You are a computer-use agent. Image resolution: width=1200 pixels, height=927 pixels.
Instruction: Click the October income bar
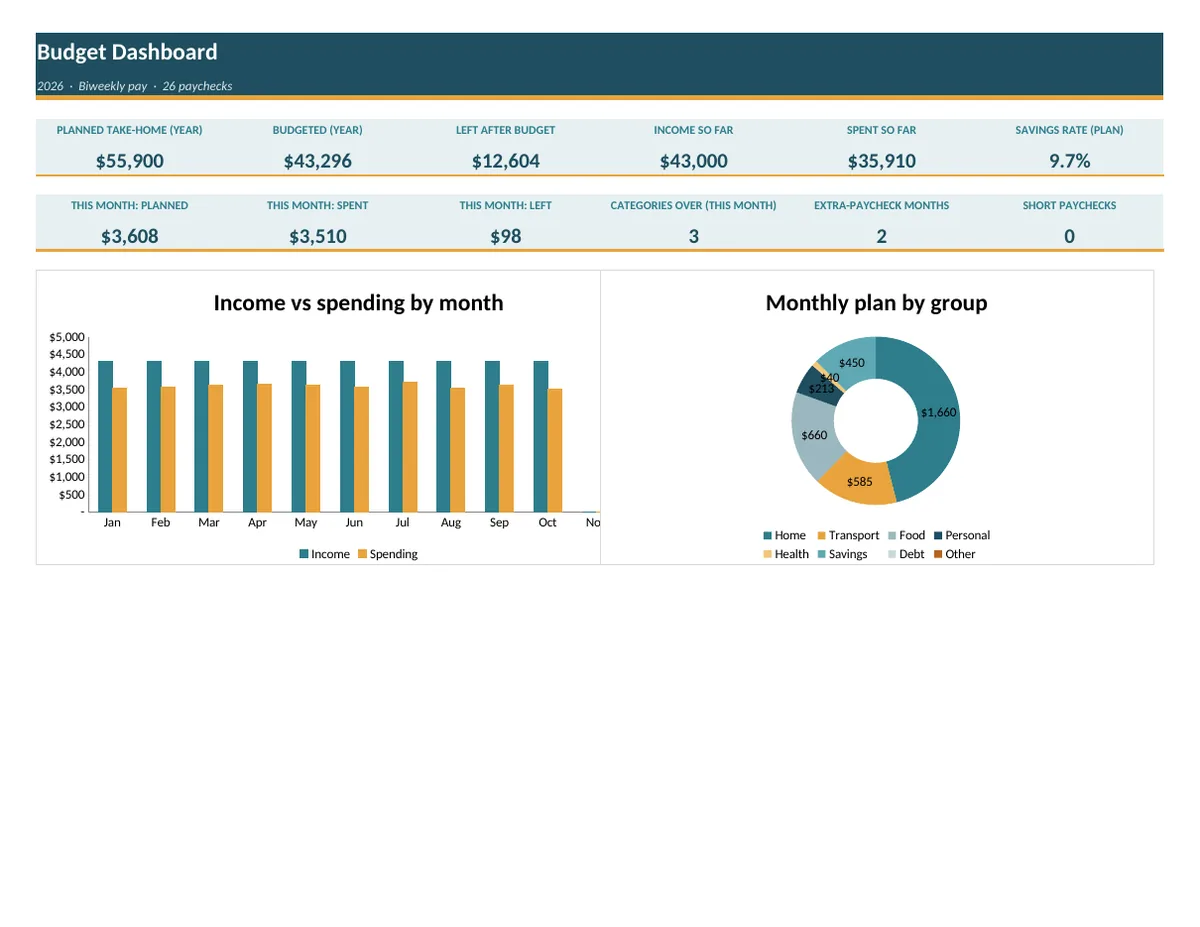(x=541, y=436)
